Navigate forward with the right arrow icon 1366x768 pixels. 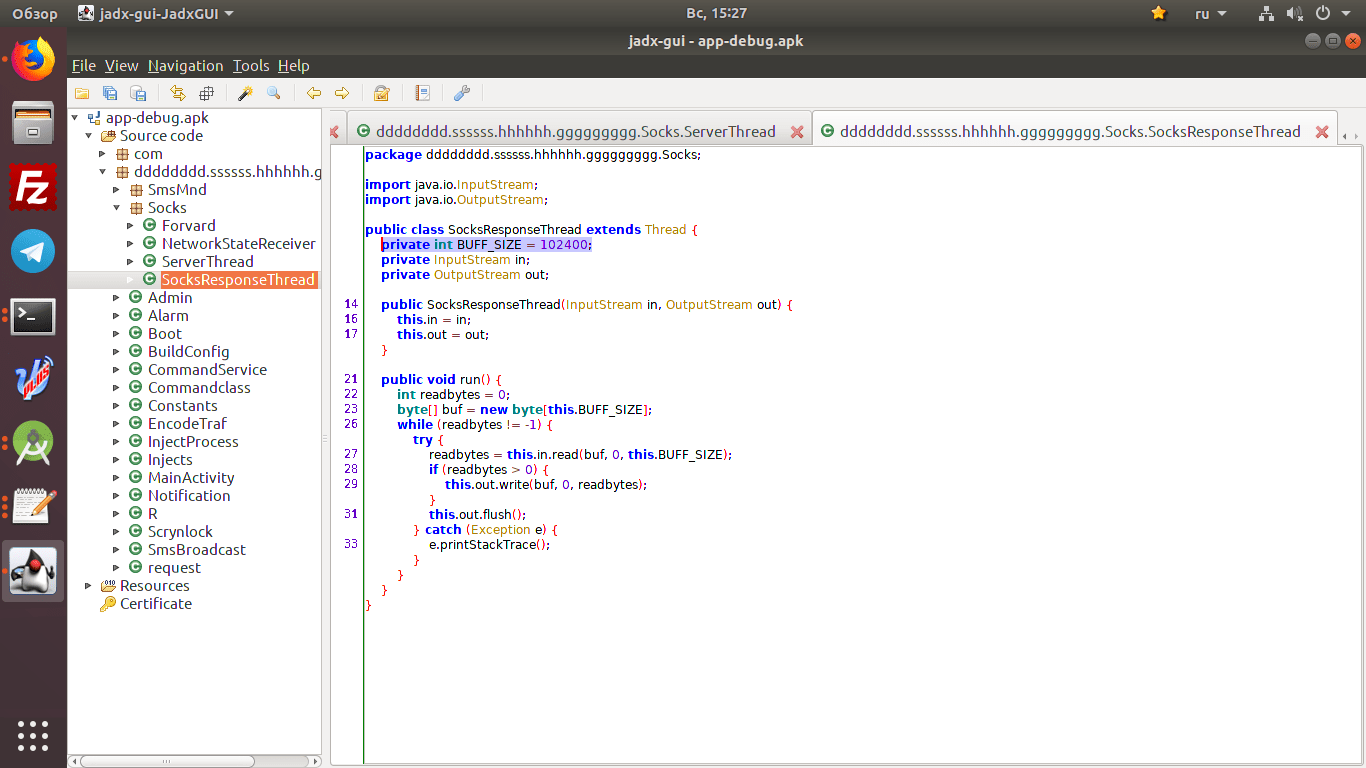click(342, 93)
